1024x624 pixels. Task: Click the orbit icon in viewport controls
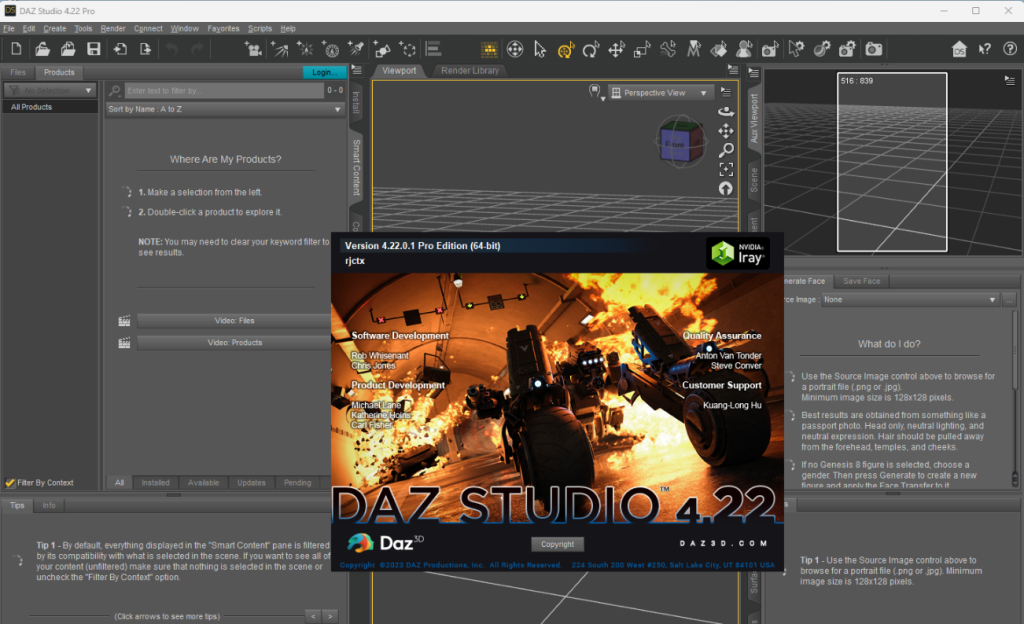[726, 112]
